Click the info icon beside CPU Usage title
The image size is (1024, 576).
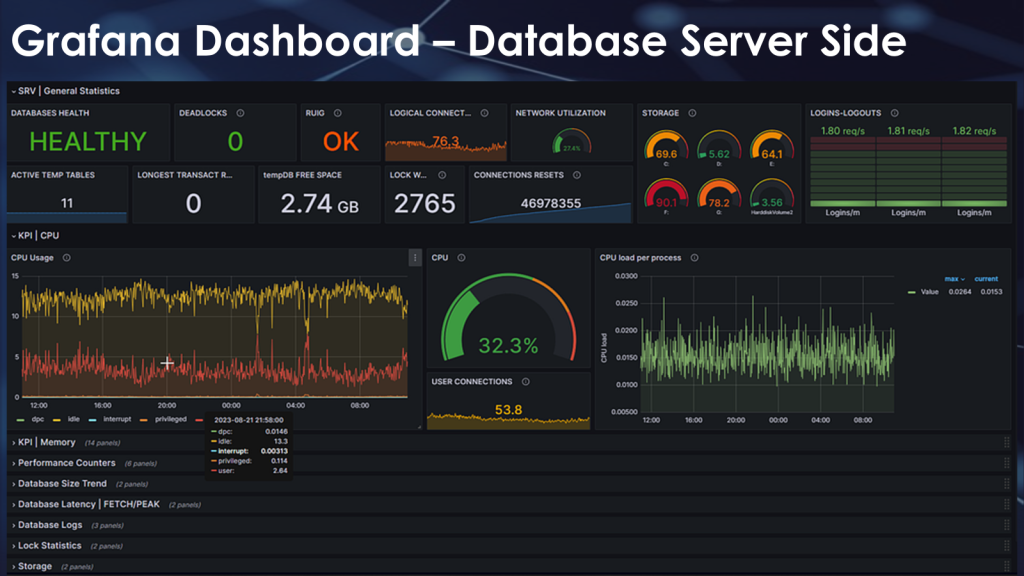click(x=67, y=258)
